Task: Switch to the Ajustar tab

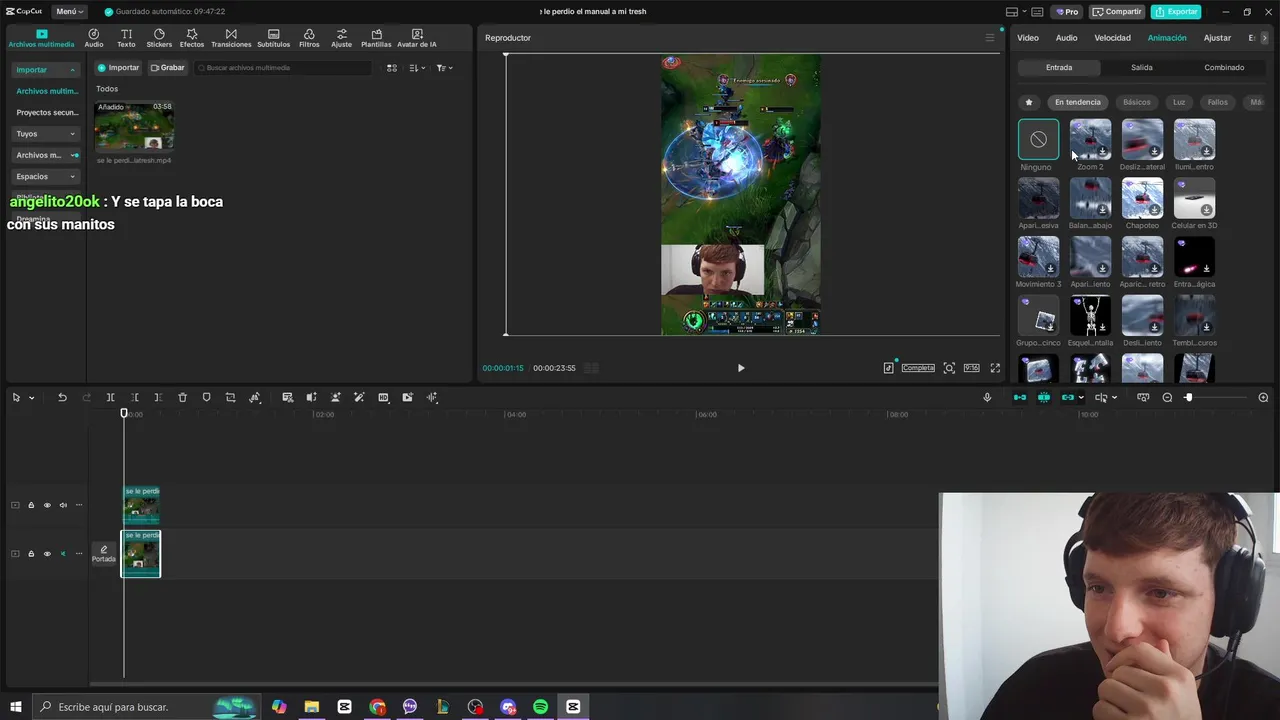Action: 1217,38
